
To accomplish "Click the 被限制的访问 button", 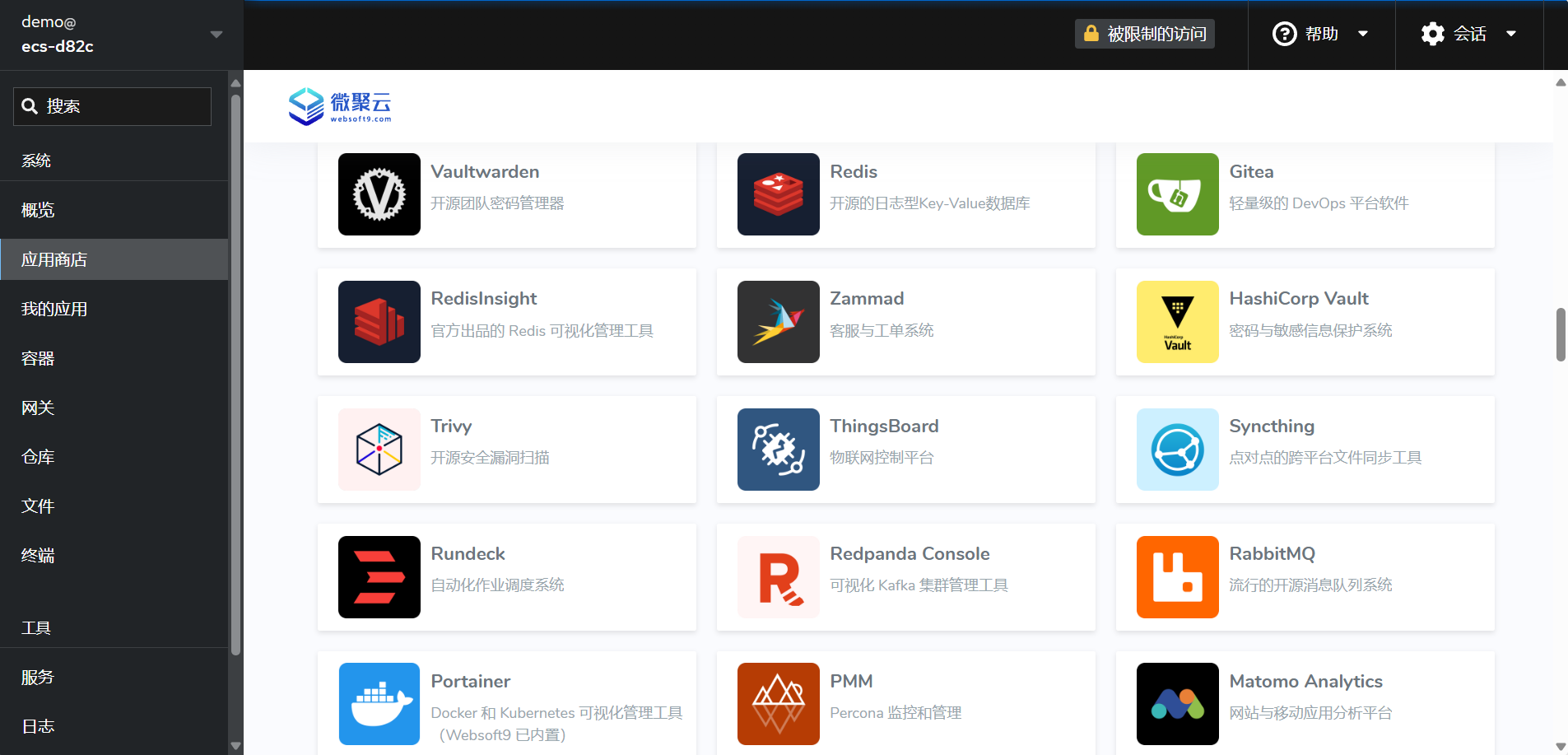I will [1144, 34].
